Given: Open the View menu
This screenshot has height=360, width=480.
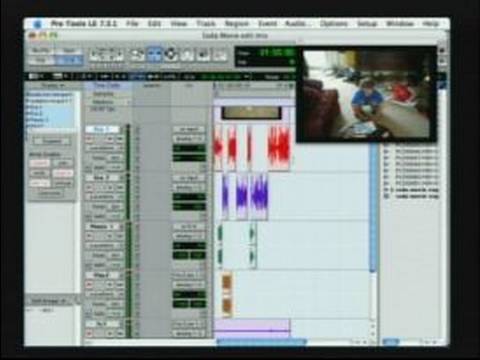Looking at the screenshot, I should click(179, 24).
